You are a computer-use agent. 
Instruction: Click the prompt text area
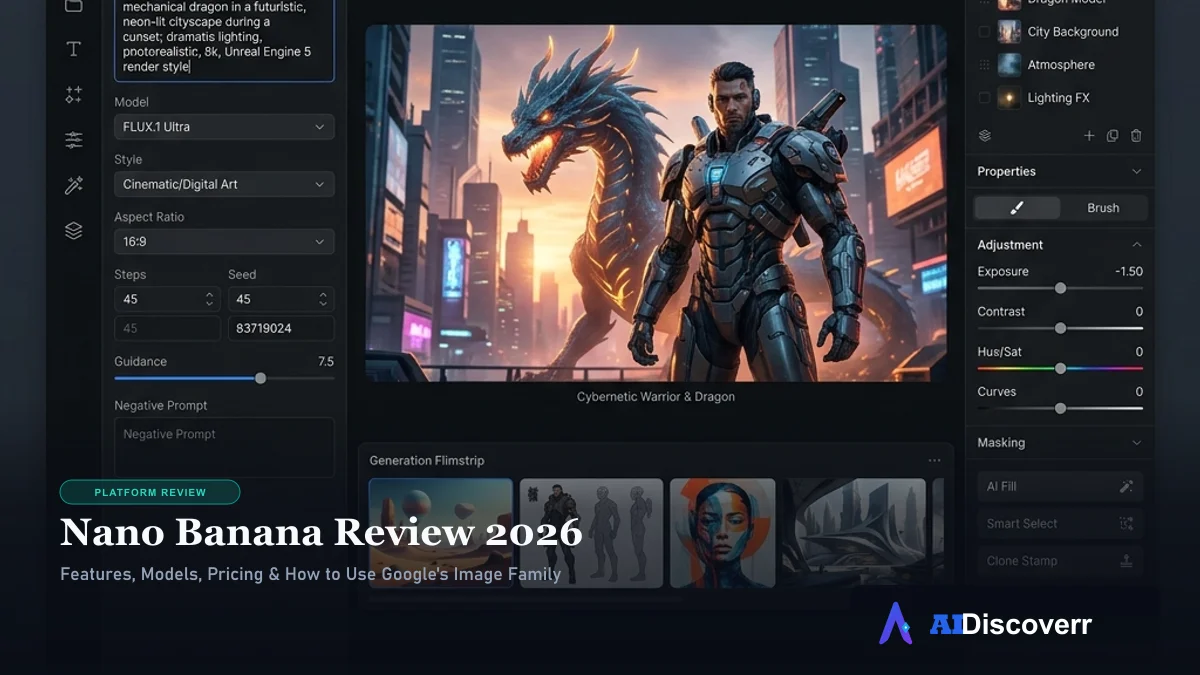224,40
